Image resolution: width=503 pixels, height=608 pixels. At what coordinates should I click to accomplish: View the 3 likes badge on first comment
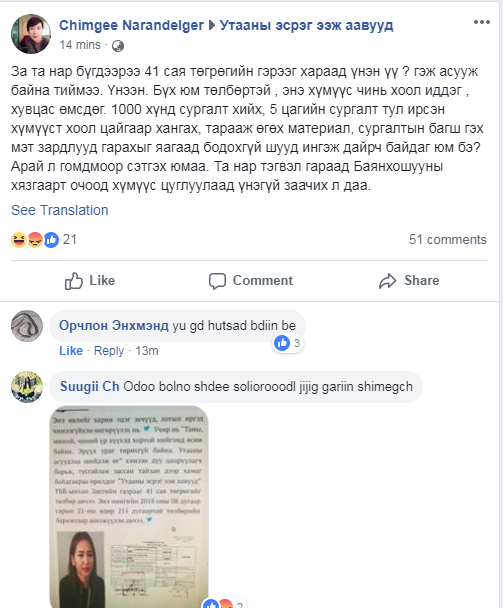coord(287,343)
